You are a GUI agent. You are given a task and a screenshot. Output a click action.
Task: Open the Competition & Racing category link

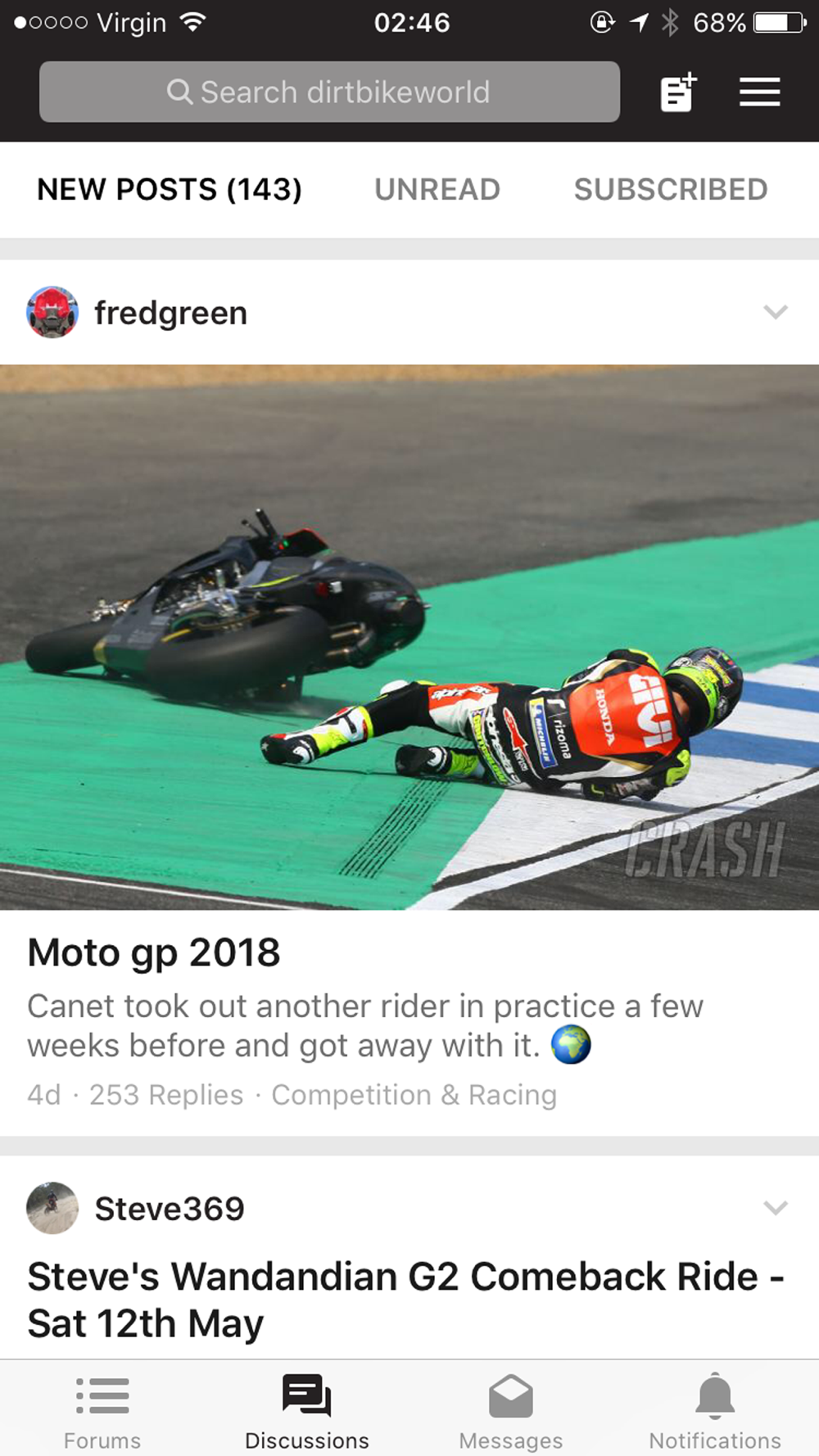pos(414,1095)
